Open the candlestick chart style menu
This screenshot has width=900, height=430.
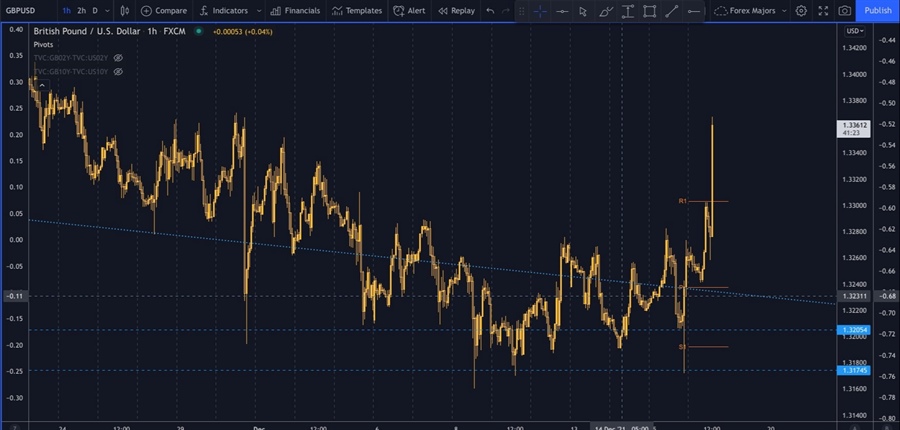click(125, 10)
